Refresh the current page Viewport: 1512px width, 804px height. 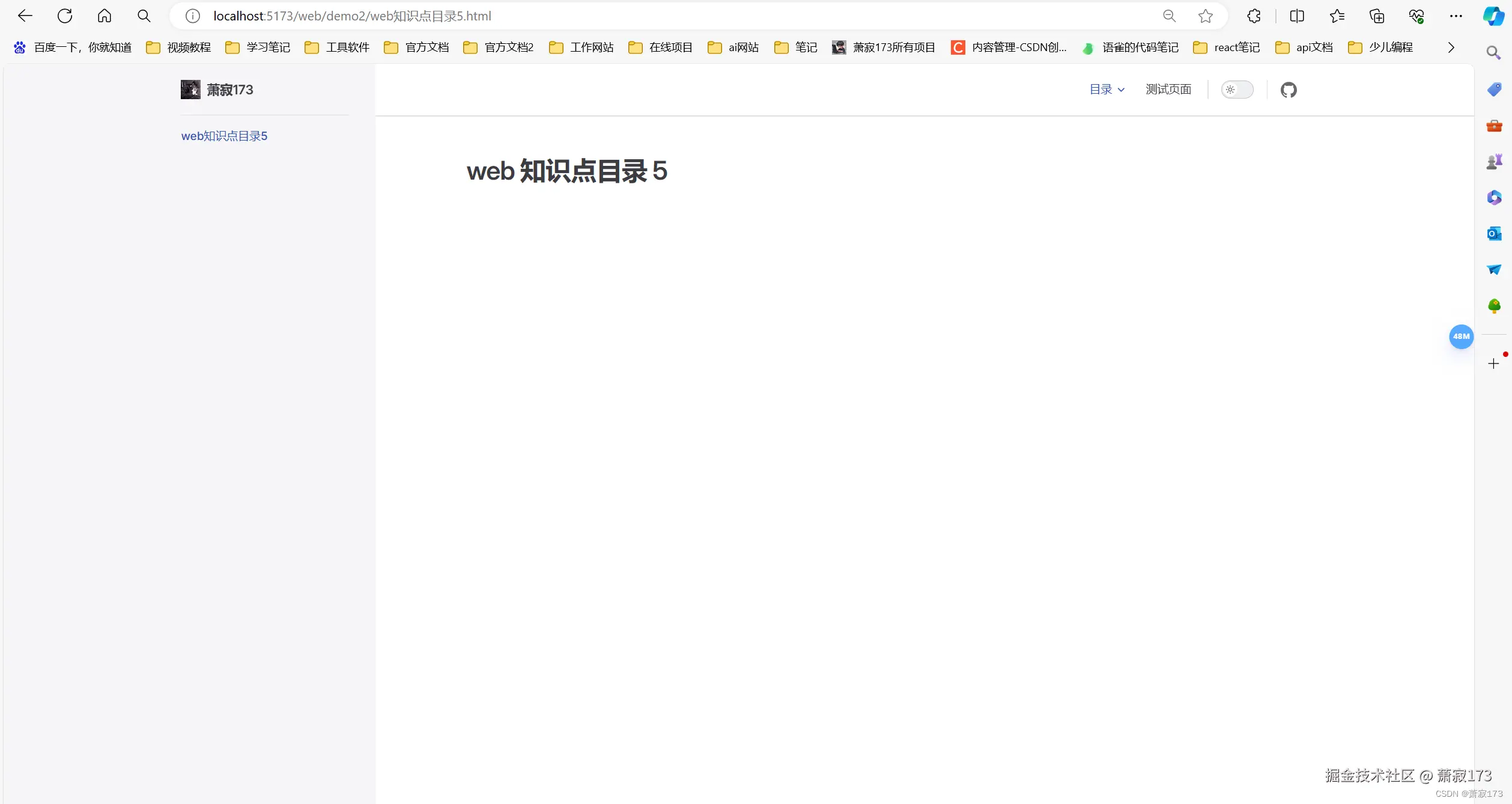[65, 16]
